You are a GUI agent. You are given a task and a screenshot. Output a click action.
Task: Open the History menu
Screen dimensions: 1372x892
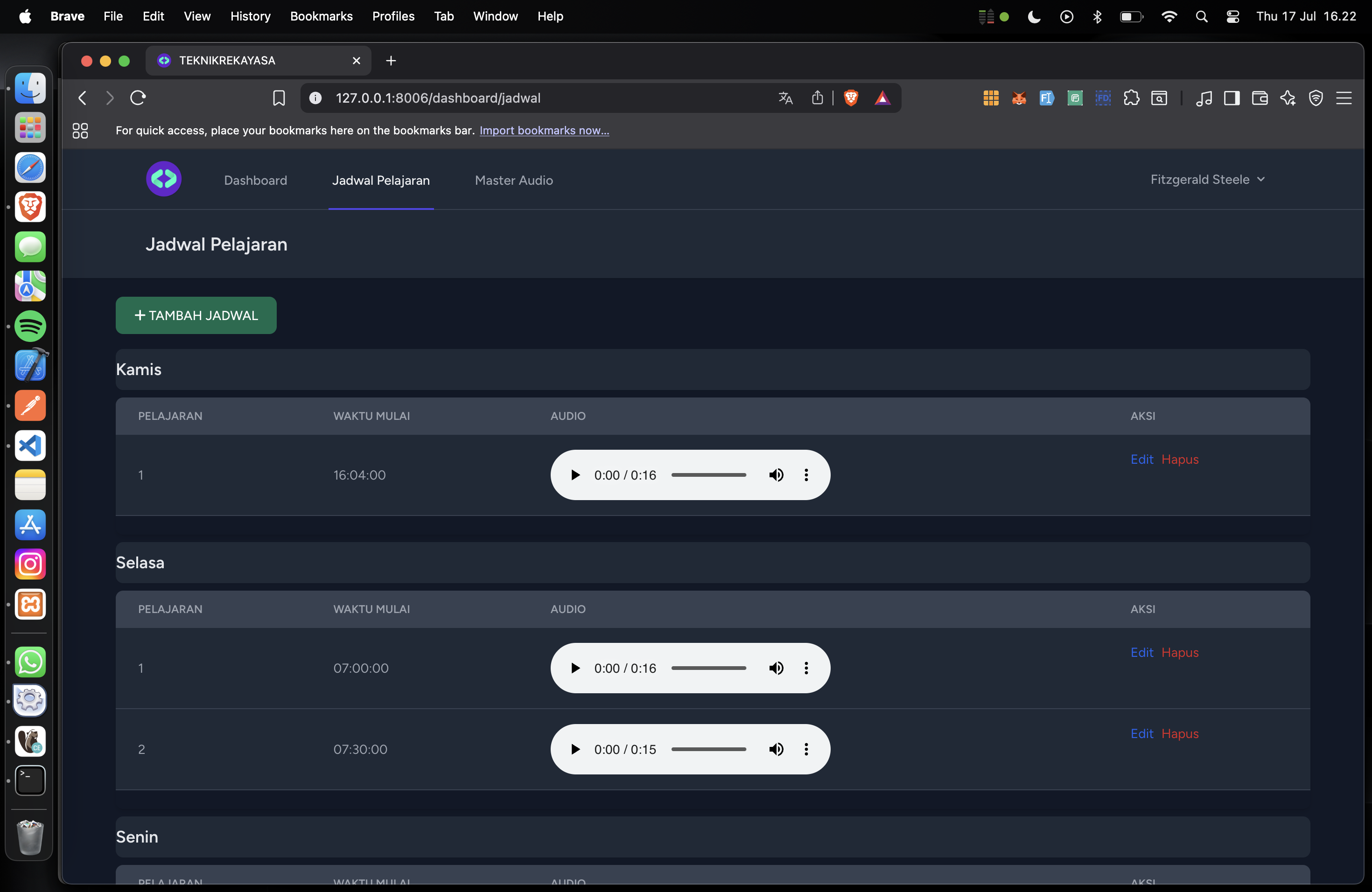click(250, 16)
